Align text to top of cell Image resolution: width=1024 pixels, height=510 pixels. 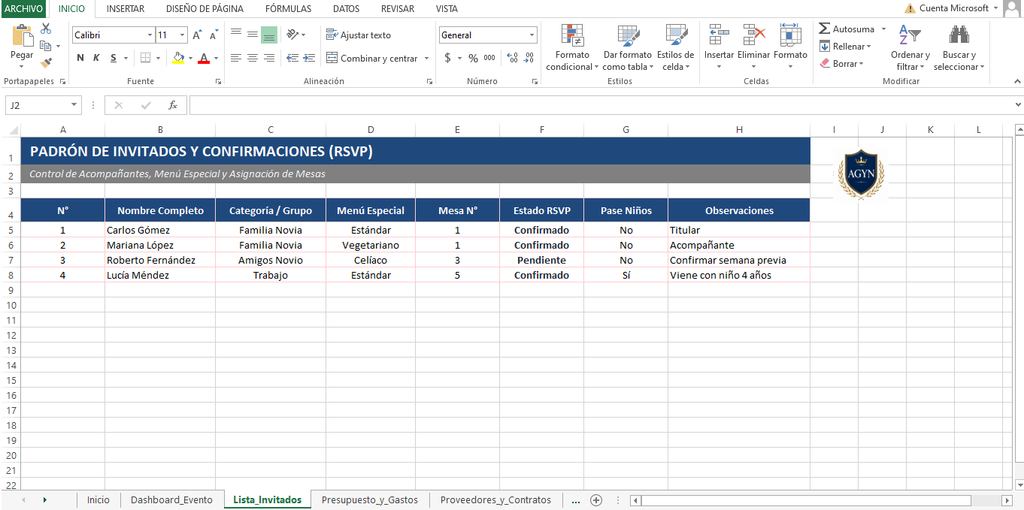[236, 35]
